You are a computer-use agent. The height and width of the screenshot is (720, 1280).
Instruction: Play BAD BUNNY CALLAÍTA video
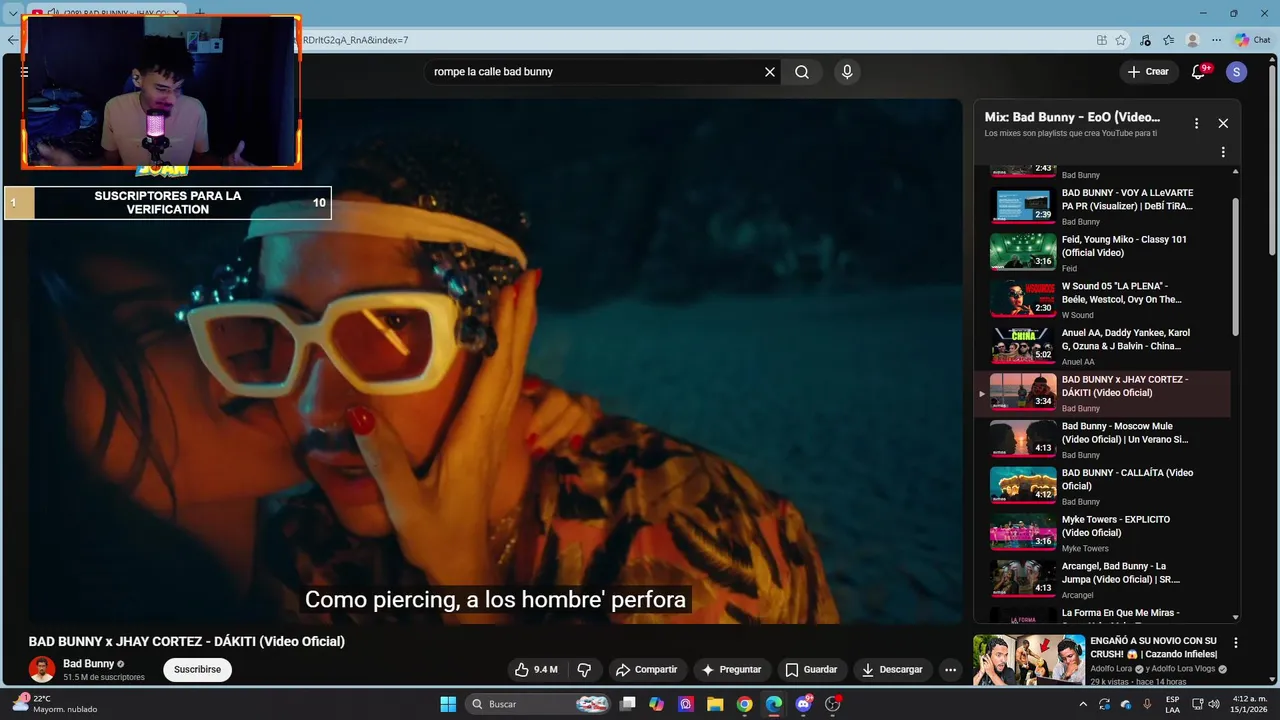(1102, 487)
